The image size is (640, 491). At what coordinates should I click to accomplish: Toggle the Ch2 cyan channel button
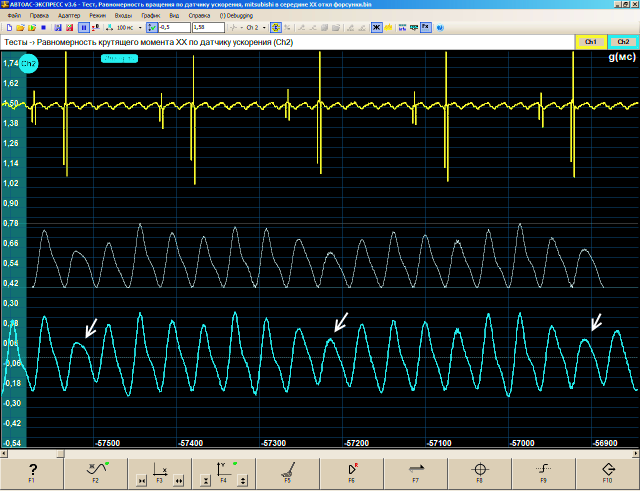coord(622,42)
